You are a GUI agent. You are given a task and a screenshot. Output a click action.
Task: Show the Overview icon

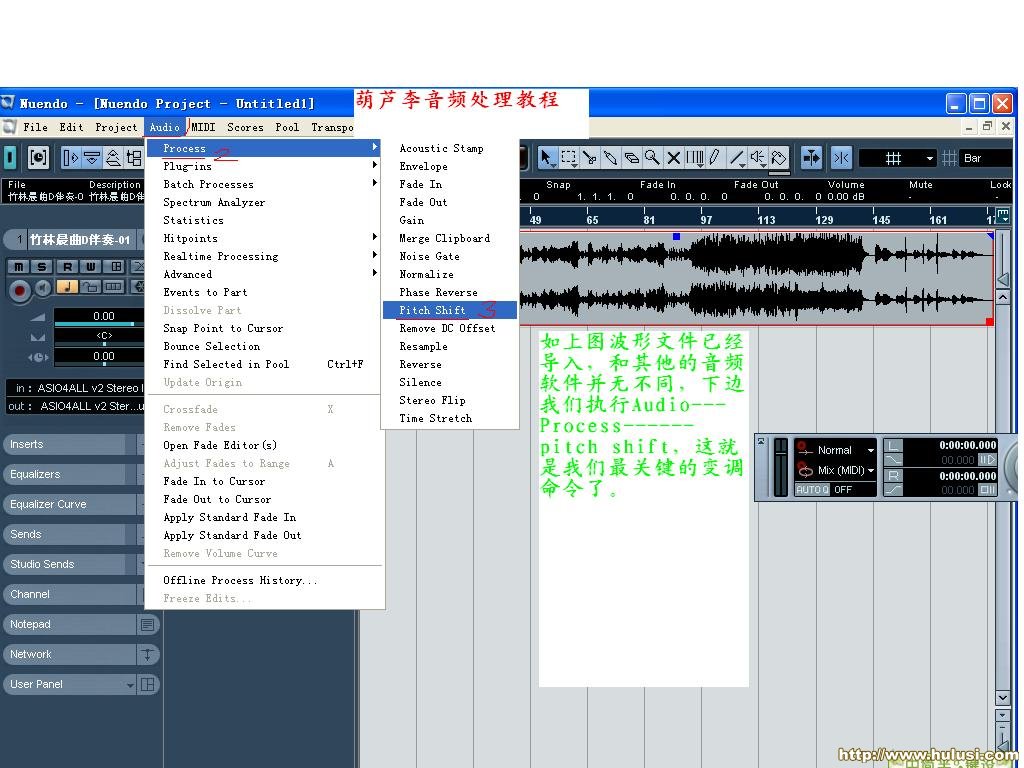(114, 157)
